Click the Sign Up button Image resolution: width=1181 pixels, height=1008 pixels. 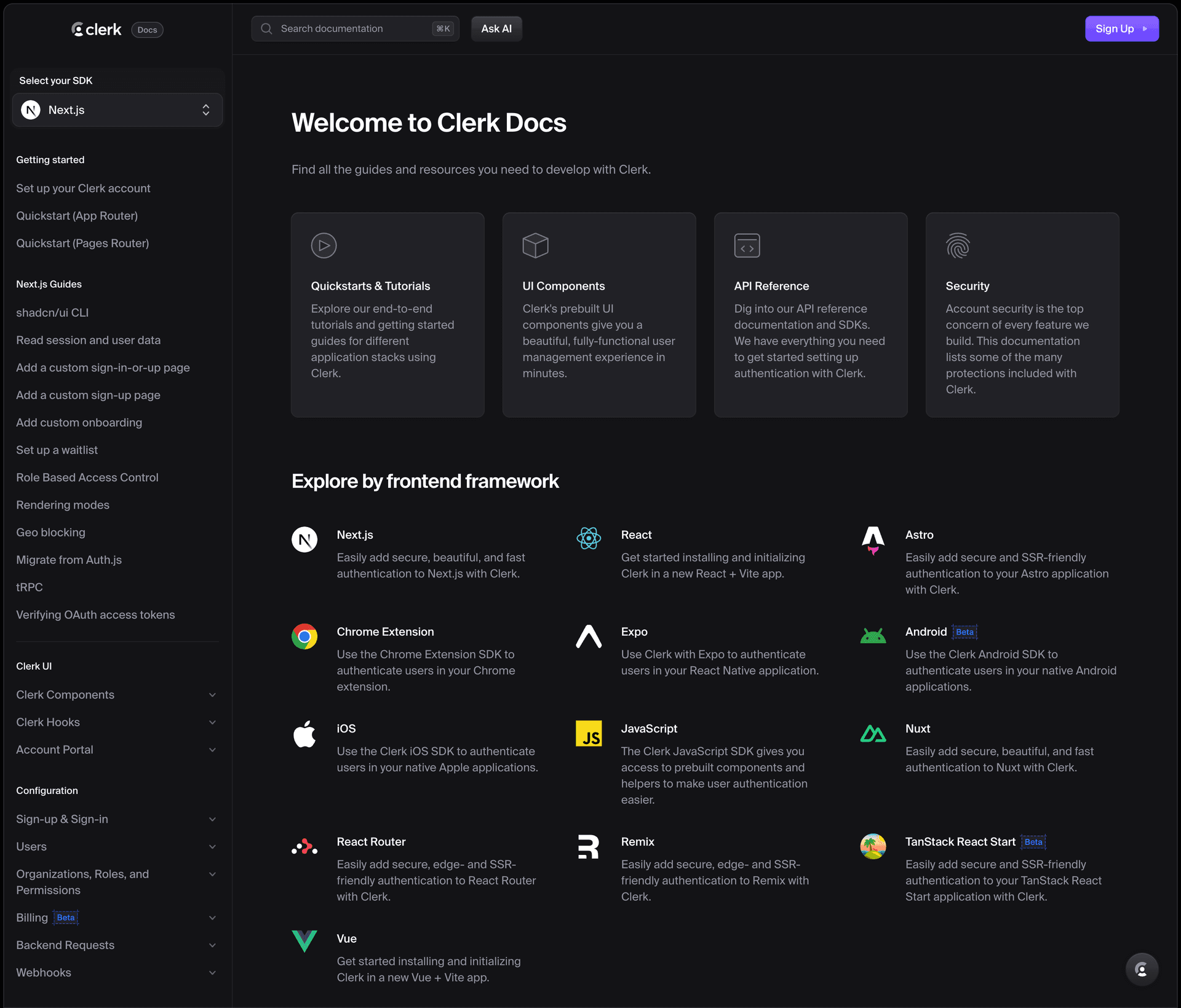click(1121, 28)
